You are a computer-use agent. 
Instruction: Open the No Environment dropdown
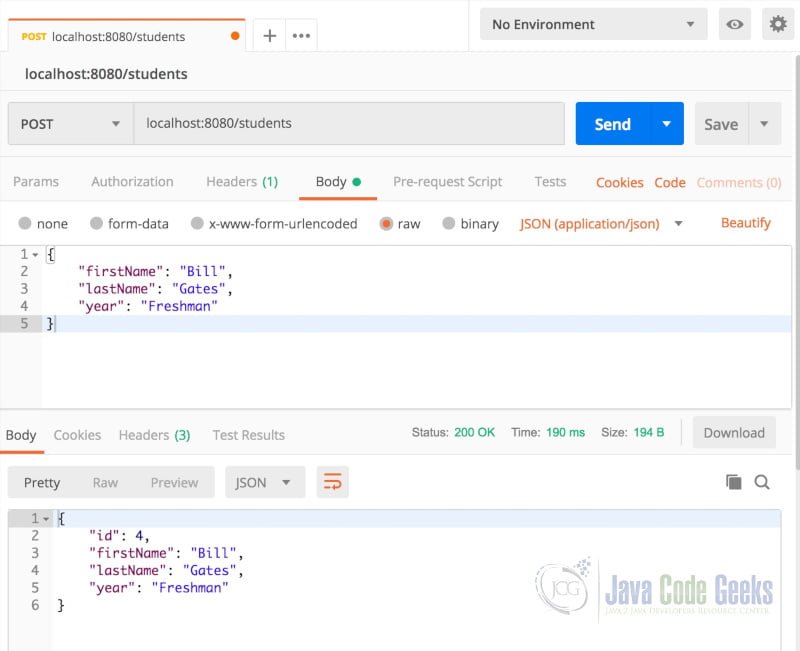click(x=593, y=24)
